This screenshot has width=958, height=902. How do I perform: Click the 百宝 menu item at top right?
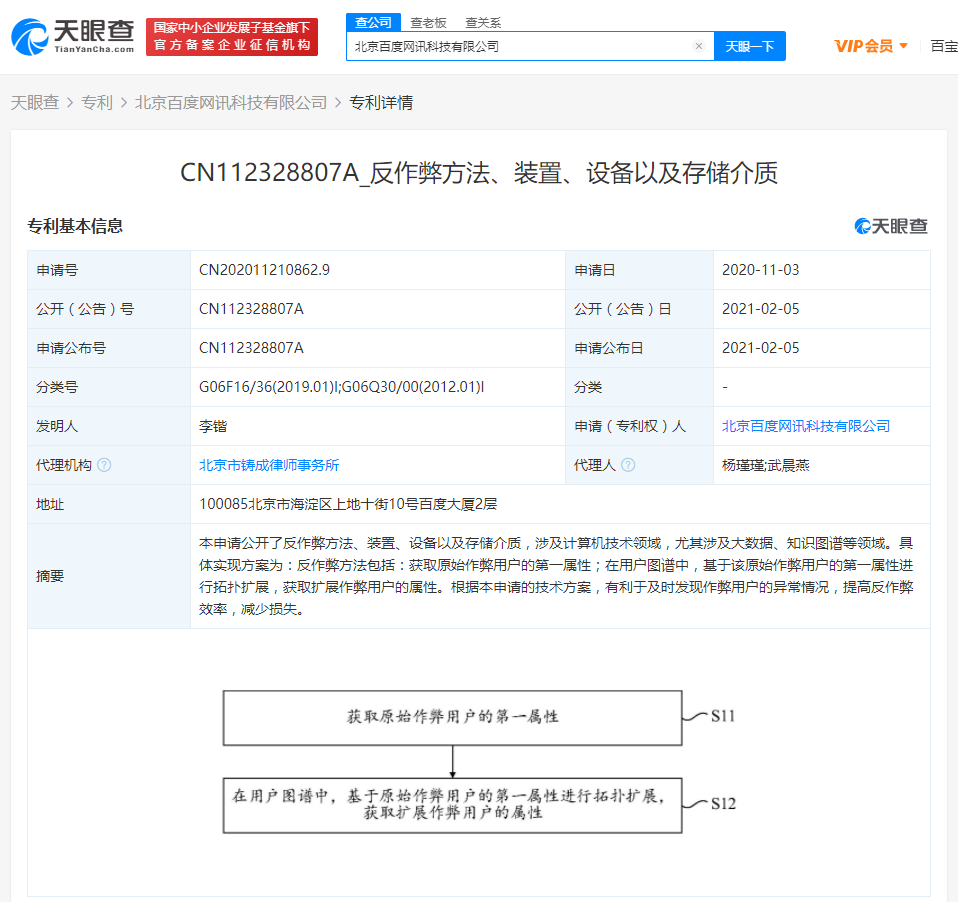tap(943, 46)
